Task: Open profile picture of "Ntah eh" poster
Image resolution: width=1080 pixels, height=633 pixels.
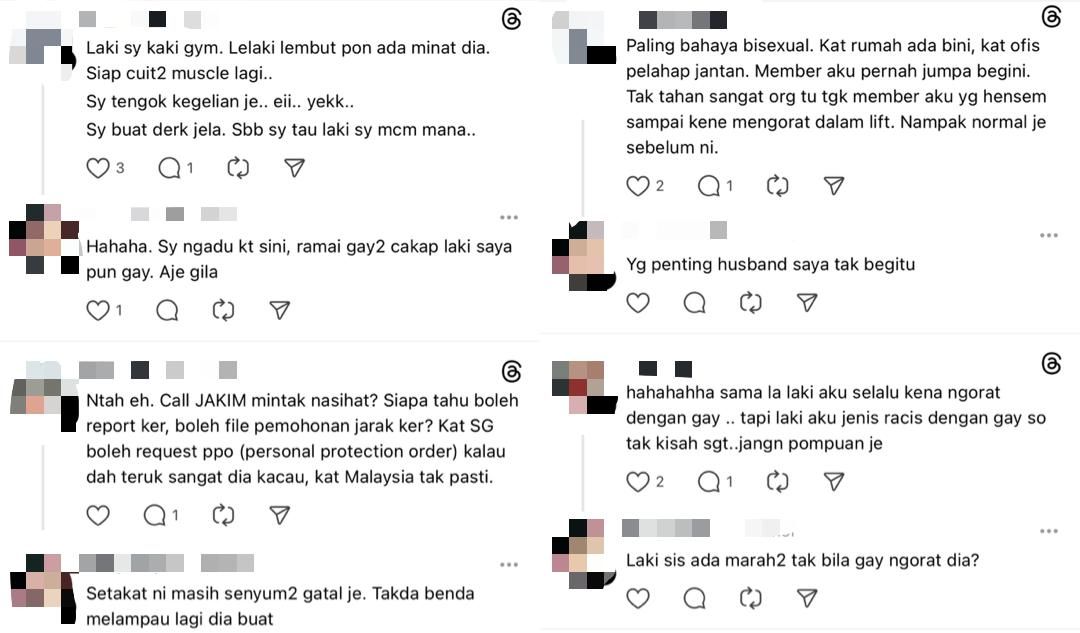Action: pos(44,396)
